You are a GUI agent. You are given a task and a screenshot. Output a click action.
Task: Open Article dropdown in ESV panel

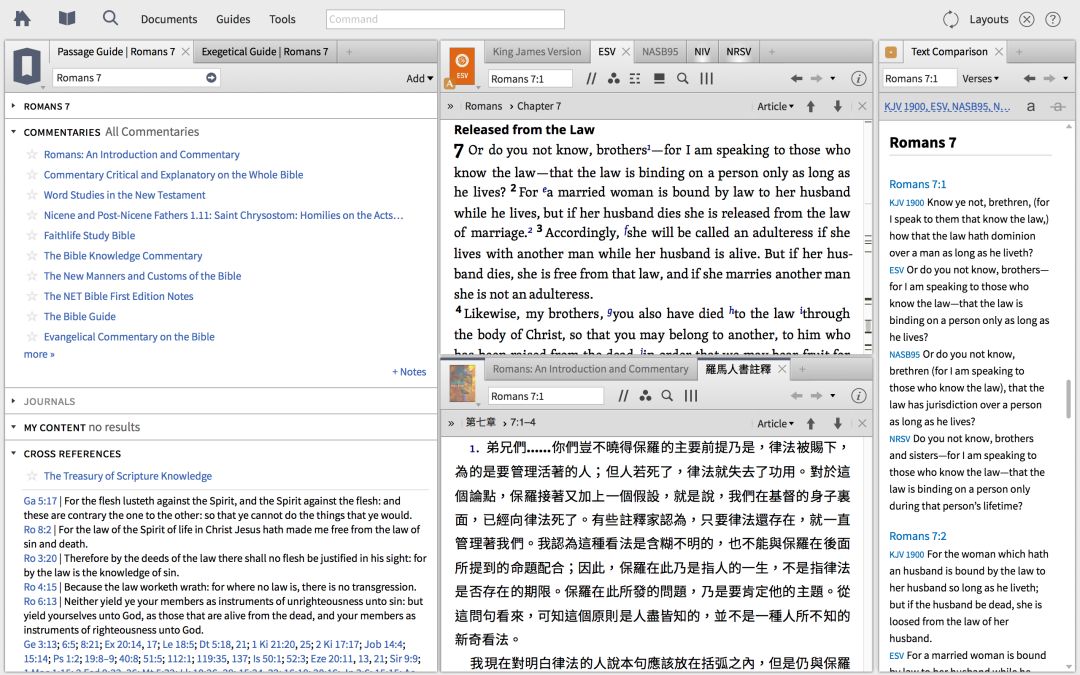coord(776,106)
